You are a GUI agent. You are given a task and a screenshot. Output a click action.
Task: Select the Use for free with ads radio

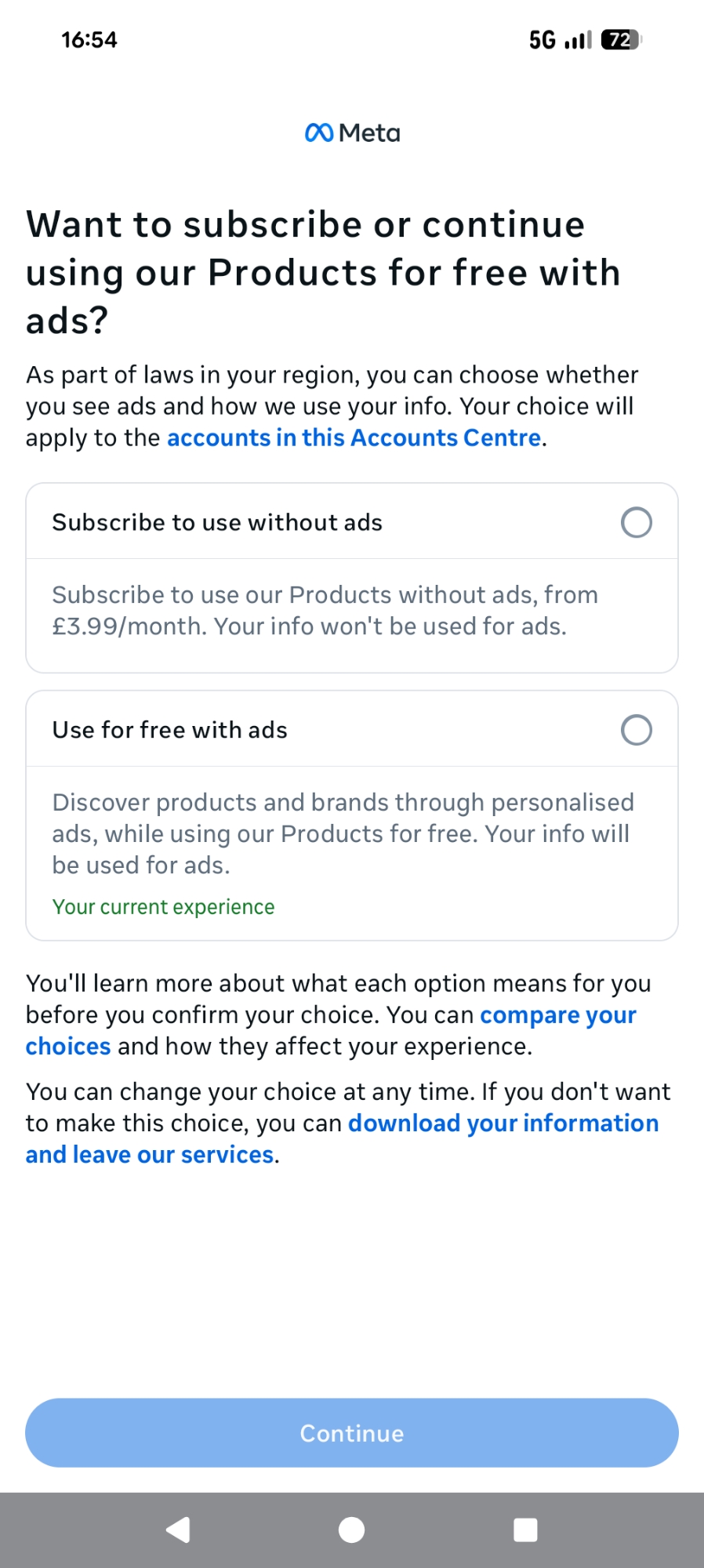(x=636, y=730)
